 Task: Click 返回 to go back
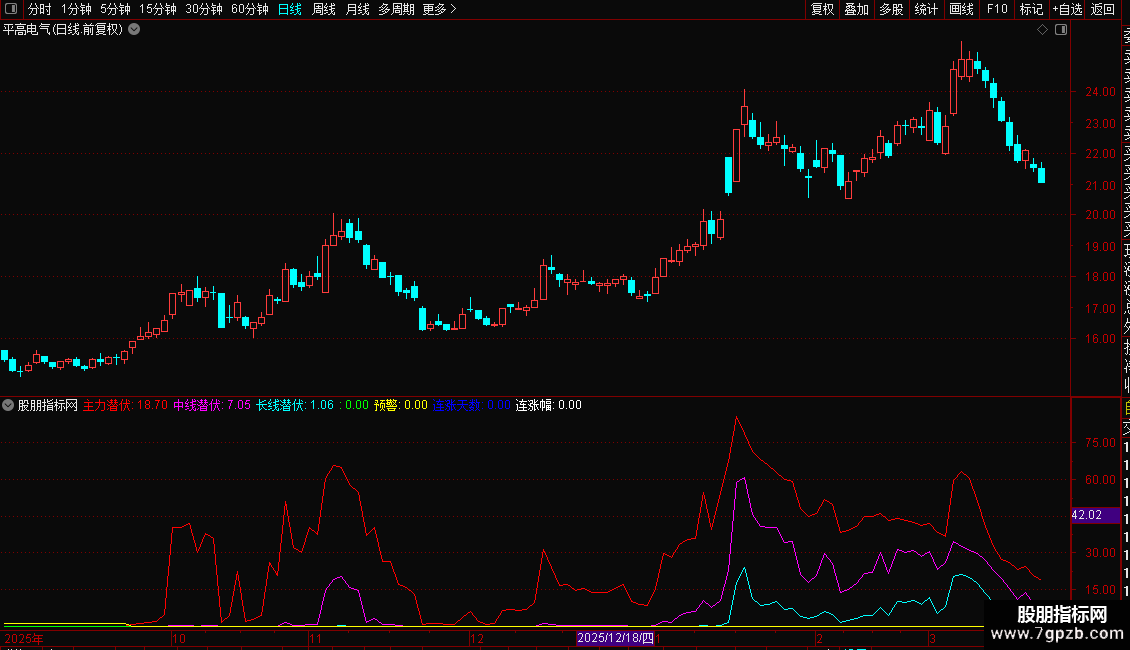coord(1103,9)
